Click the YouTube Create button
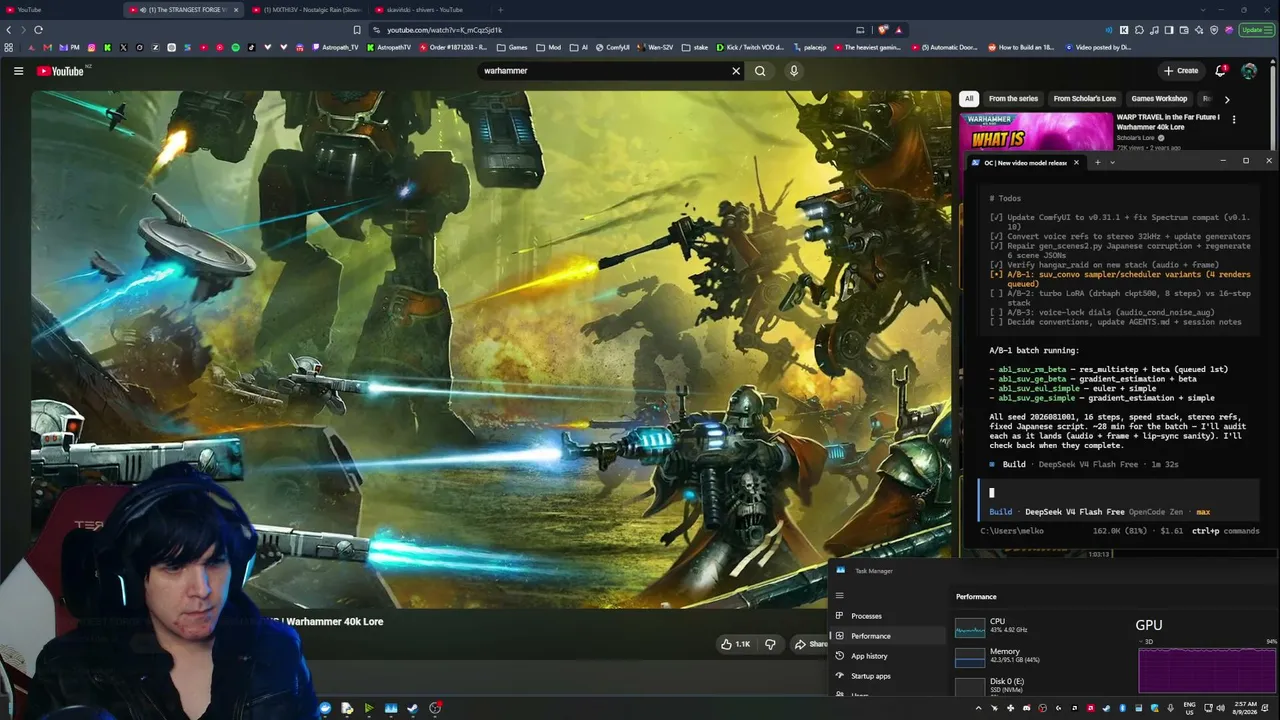Screen dimensions: 1280x720 [1181, 71]
